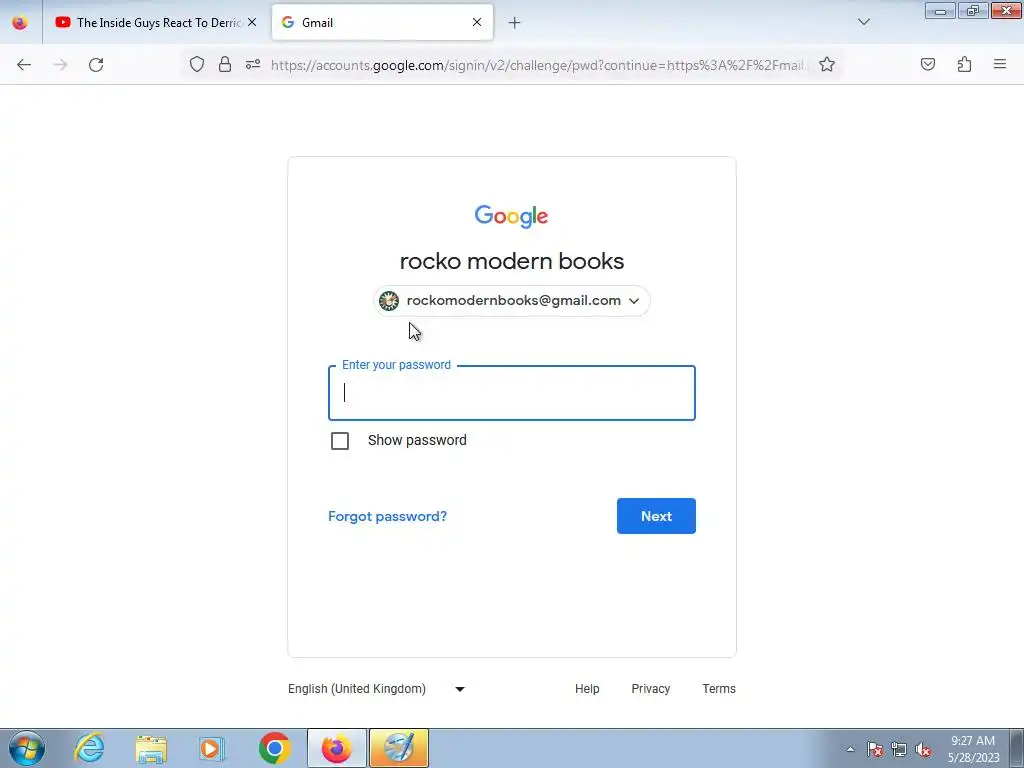The height and width of the screenshot is (768, 1024).
Task: Open Windows Explorer from the taskbar
Action: coord(151,748)
